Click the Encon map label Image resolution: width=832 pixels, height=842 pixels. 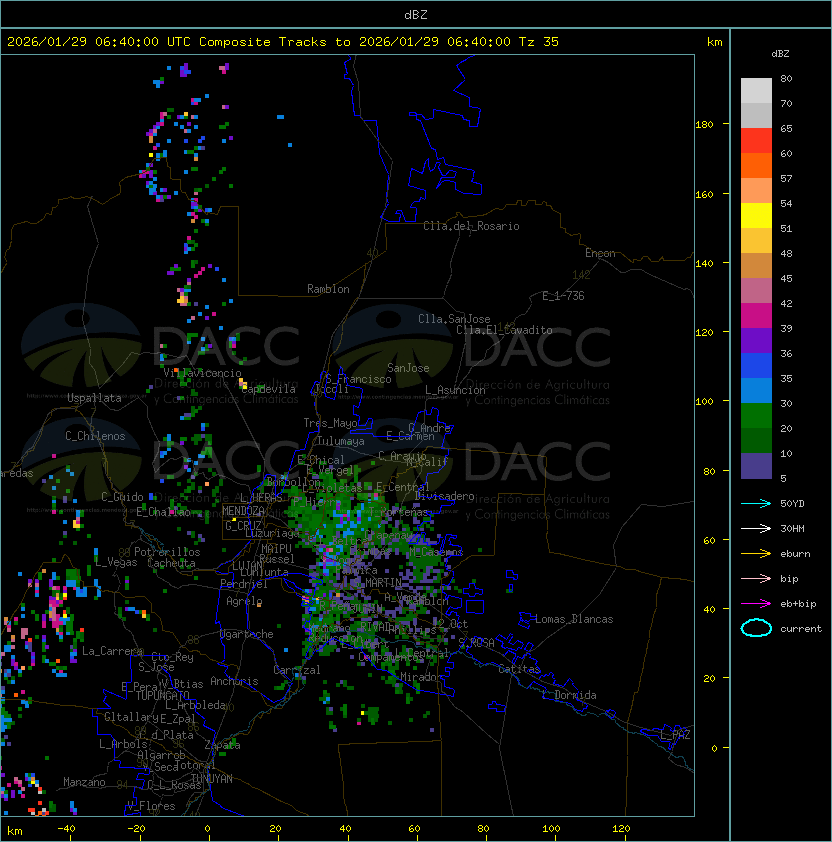point(600,253)
